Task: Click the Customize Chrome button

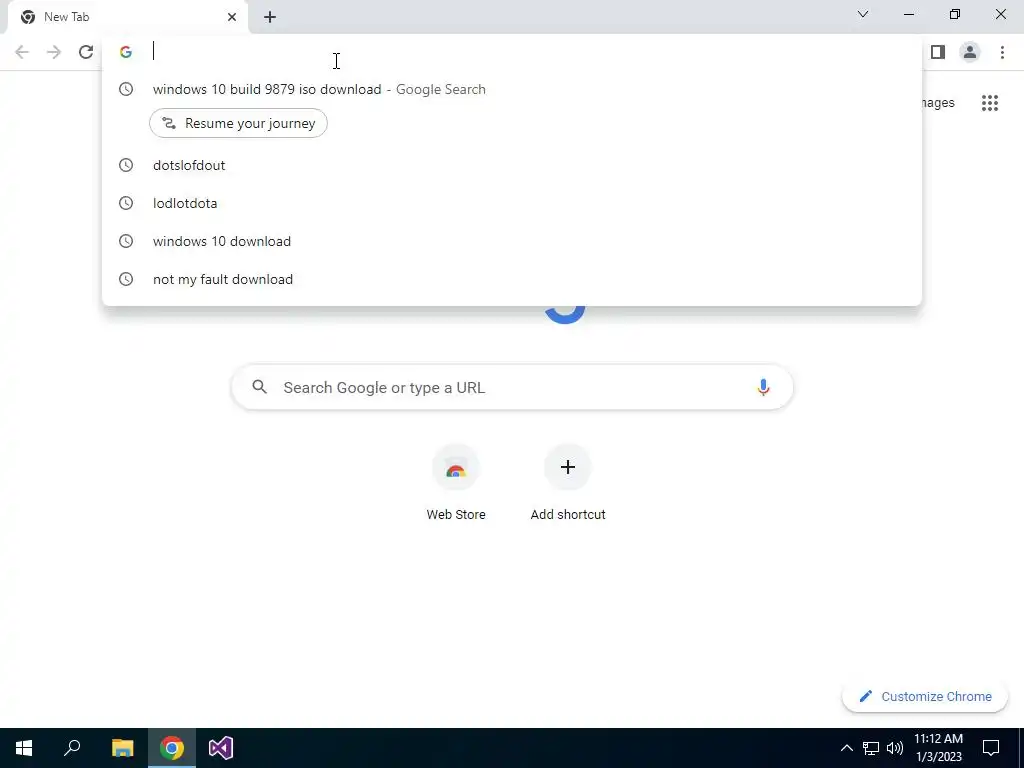Action: [925, 696]
